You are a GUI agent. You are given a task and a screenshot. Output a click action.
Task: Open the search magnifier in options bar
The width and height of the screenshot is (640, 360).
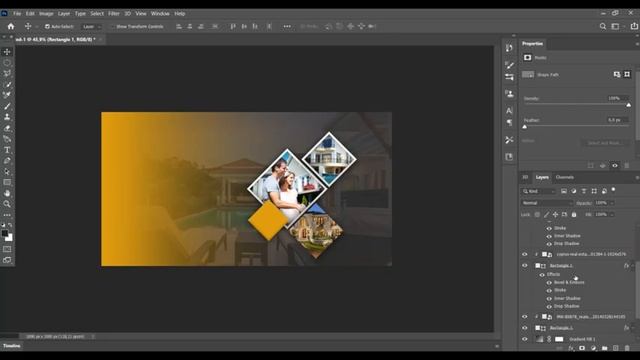point(602,27)
